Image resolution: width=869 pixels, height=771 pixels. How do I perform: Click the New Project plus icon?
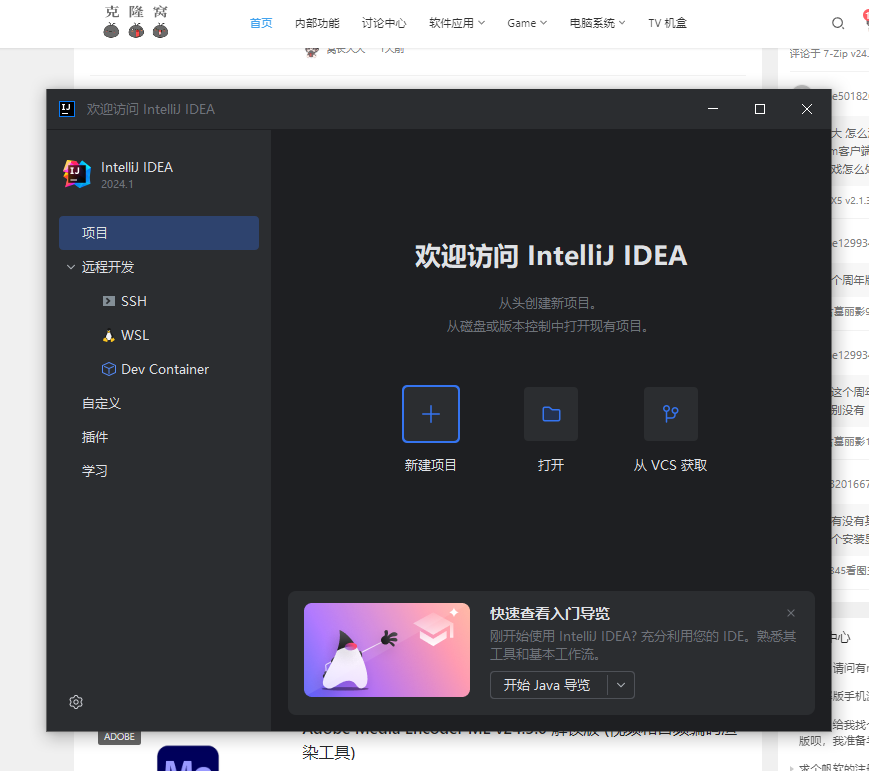click(431, 414)
